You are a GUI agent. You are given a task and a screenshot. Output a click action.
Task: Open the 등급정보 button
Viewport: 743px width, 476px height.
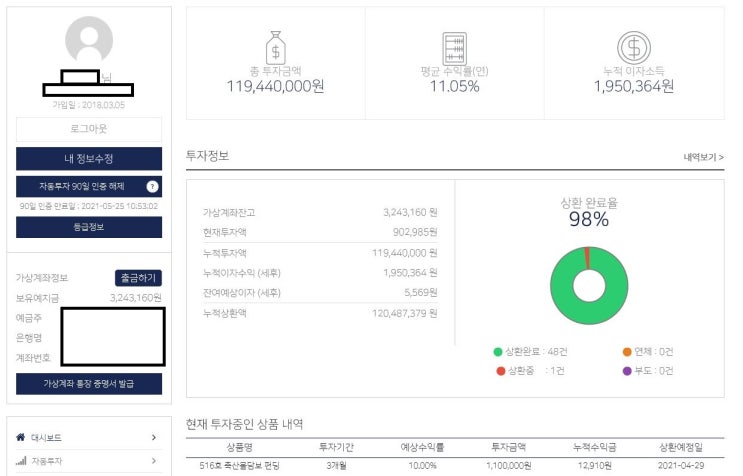click(x=89, y=227)
